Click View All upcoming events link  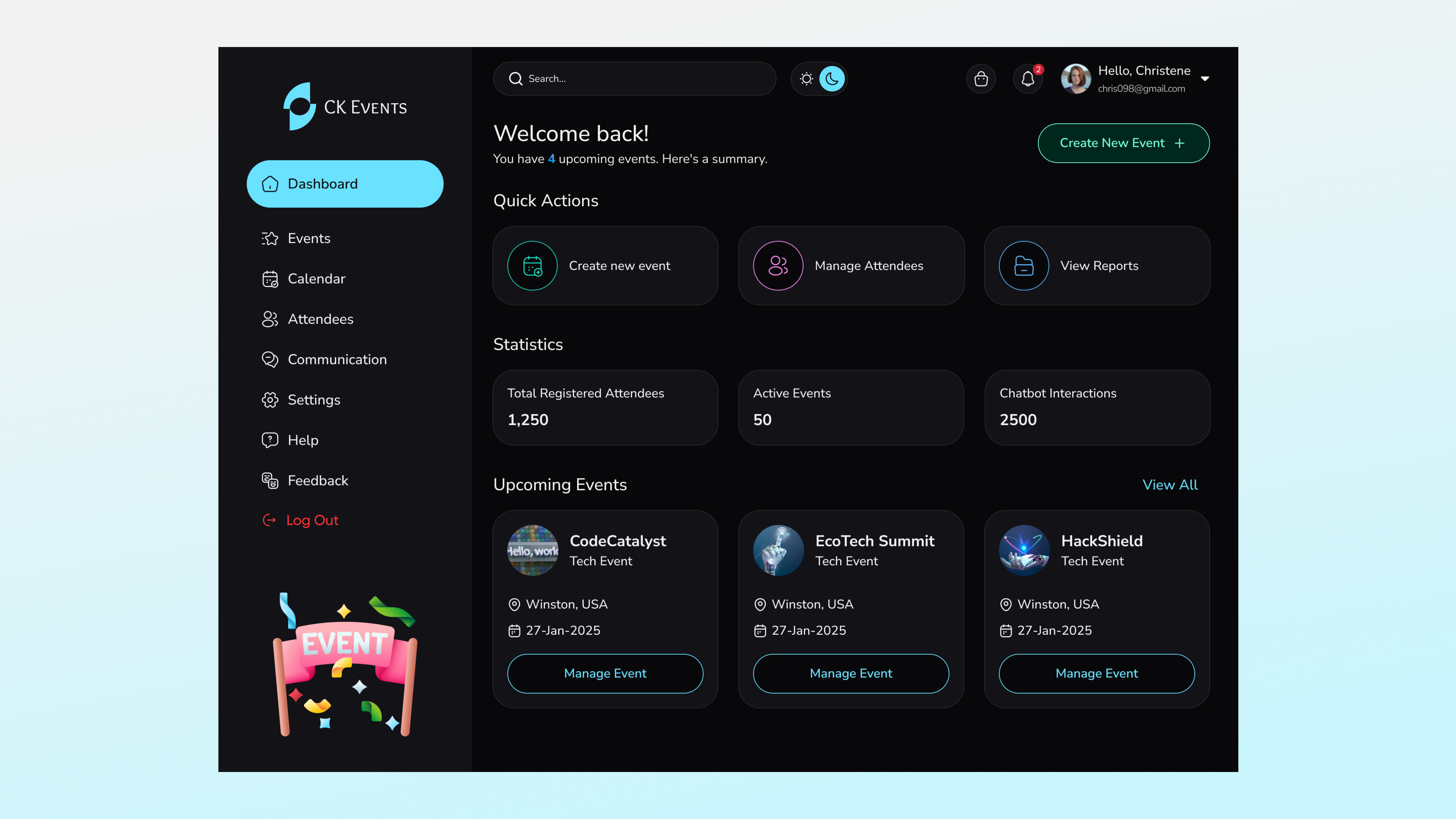click(1169, 485)
